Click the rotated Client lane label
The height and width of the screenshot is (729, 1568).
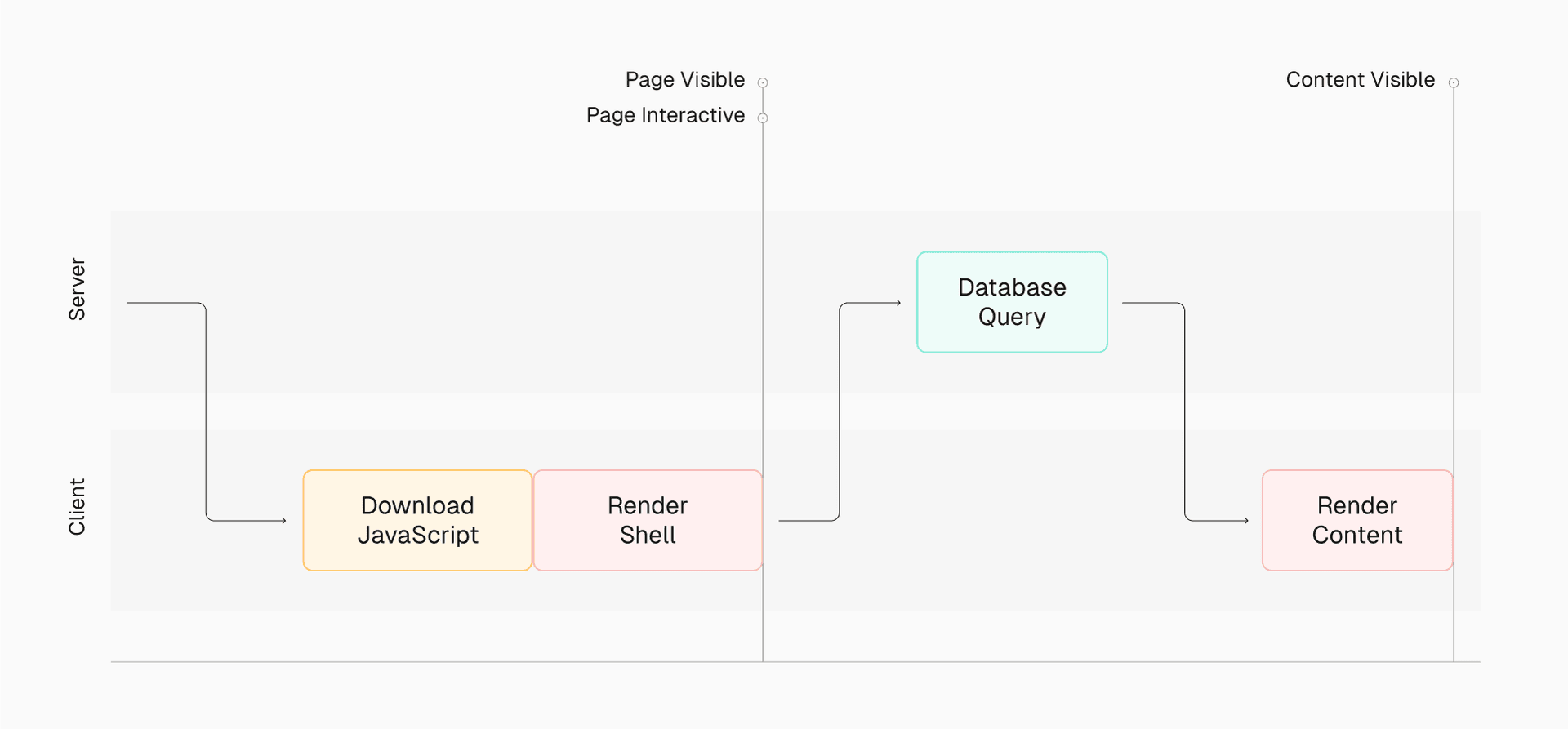77,507
